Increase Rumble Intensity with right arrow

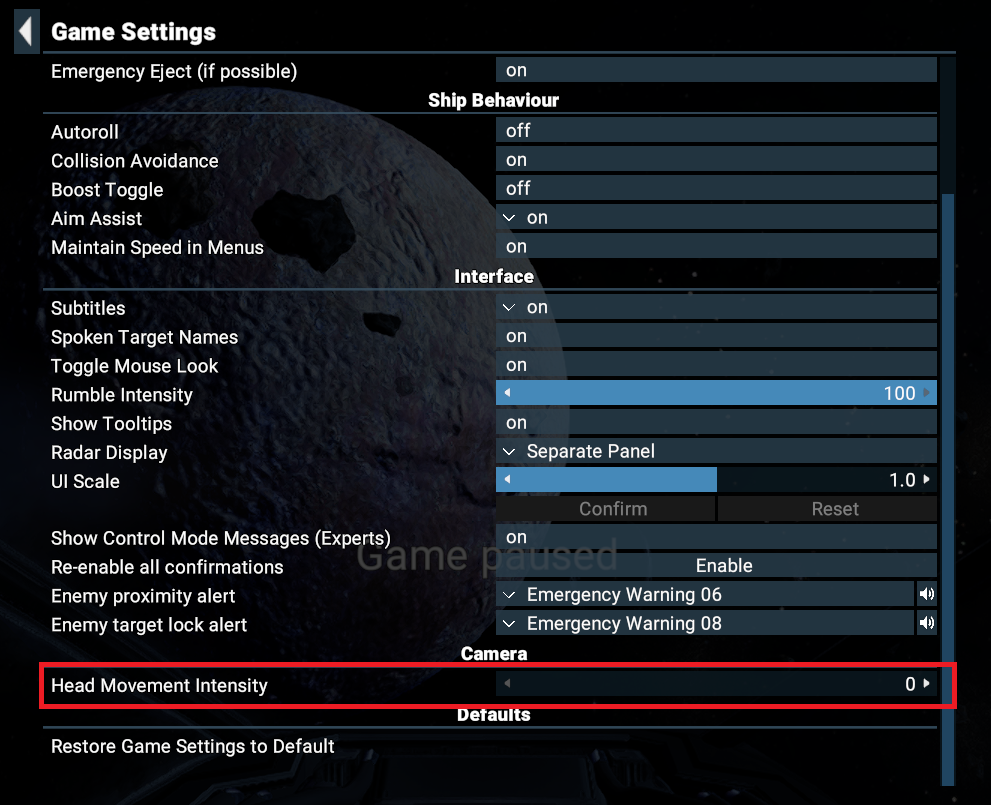[x=927, y=393]
